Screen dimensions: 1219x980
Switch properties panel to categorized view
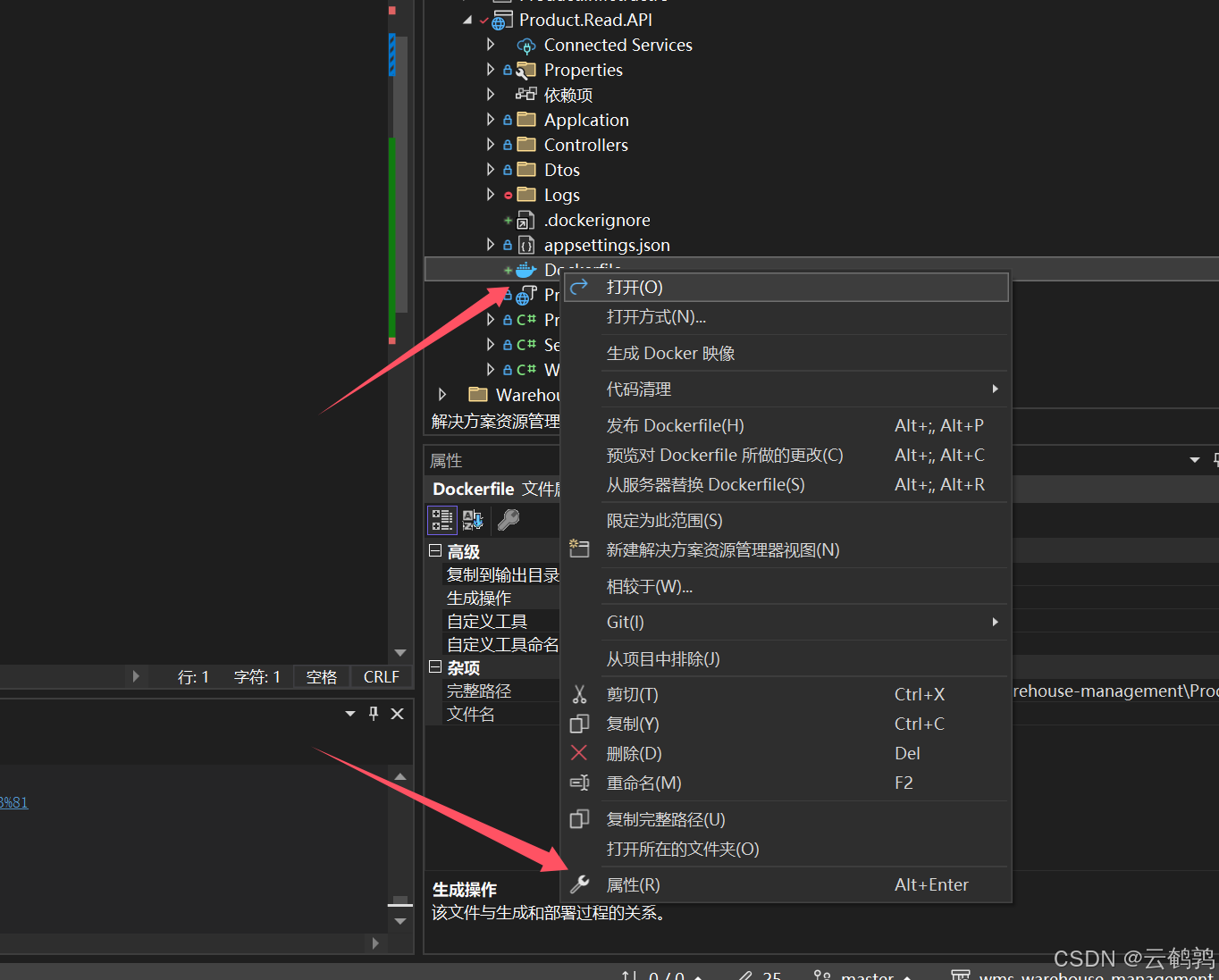[x=441, y=520]
